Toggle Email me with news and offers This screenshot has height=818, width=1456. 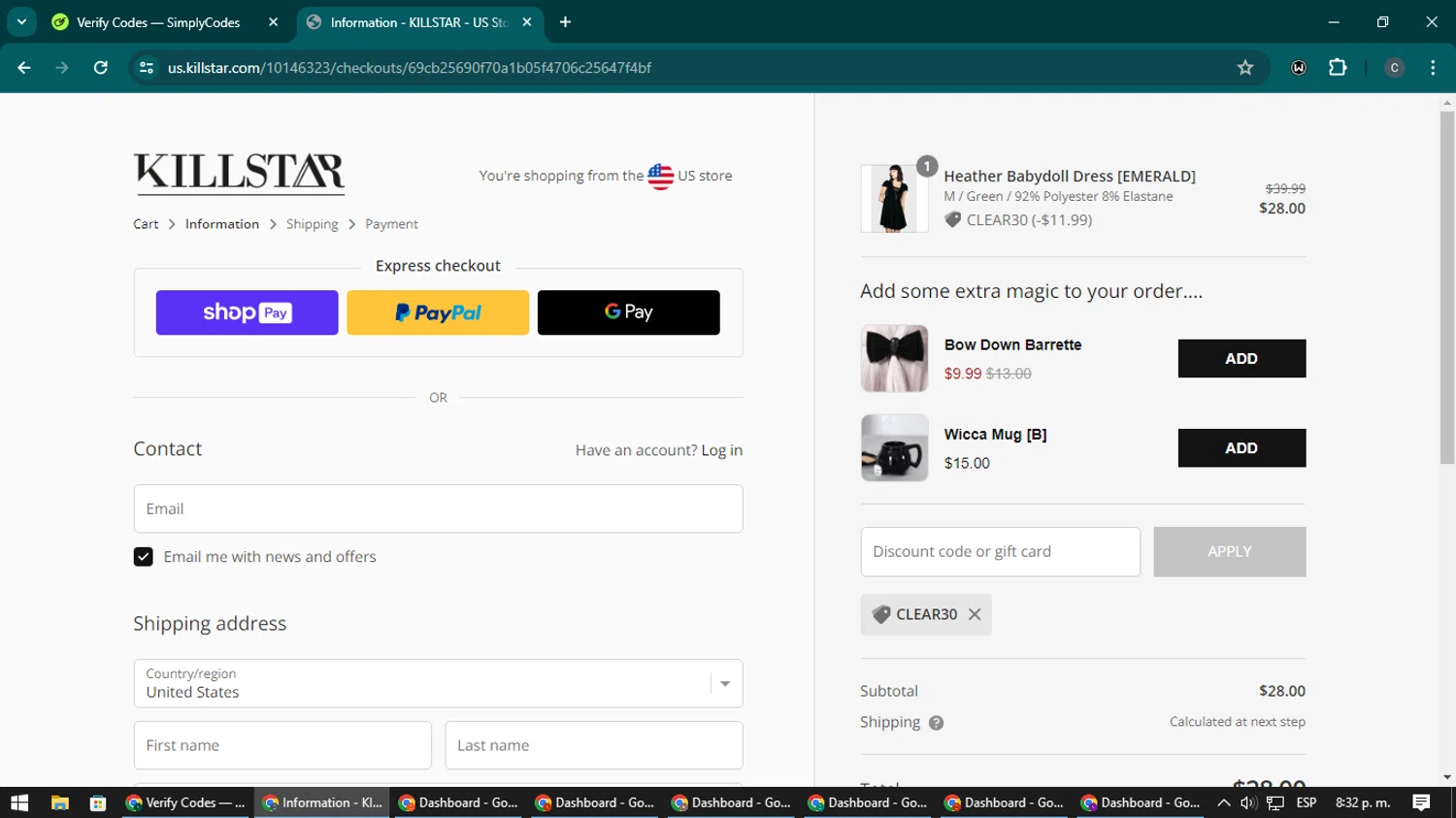click(x=143, y=557)
